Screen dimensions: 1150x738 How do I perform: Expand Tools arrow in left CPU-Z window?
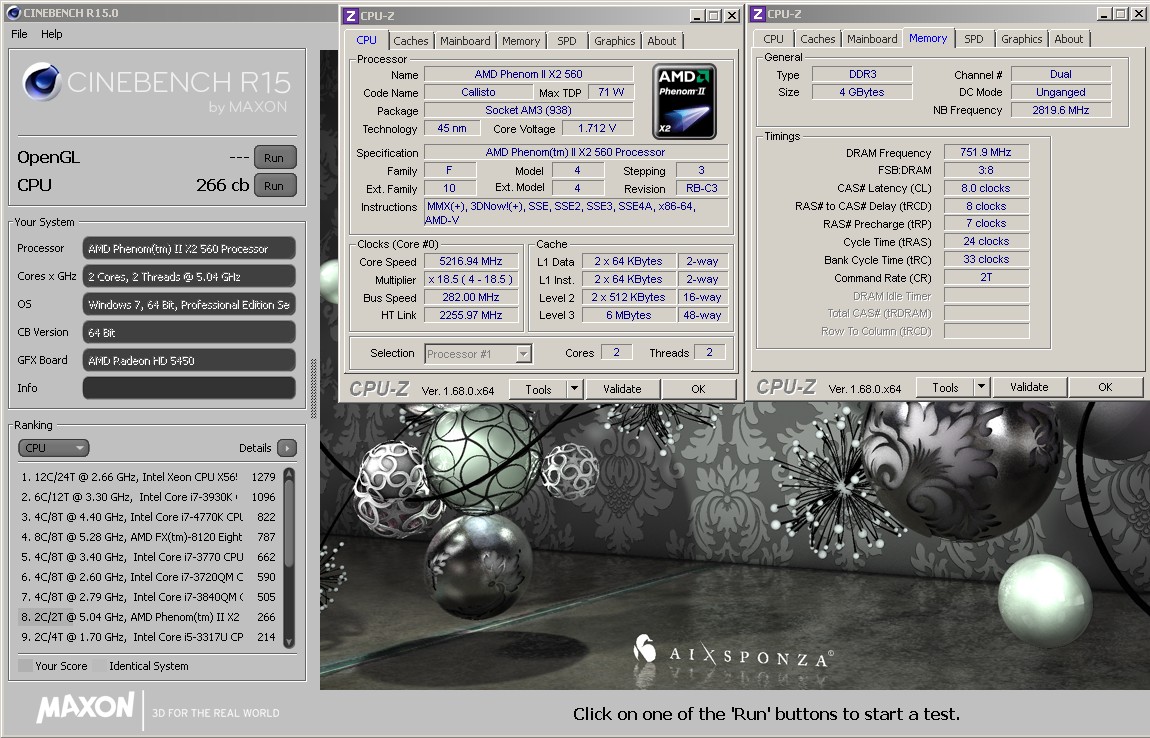point(574,389)
